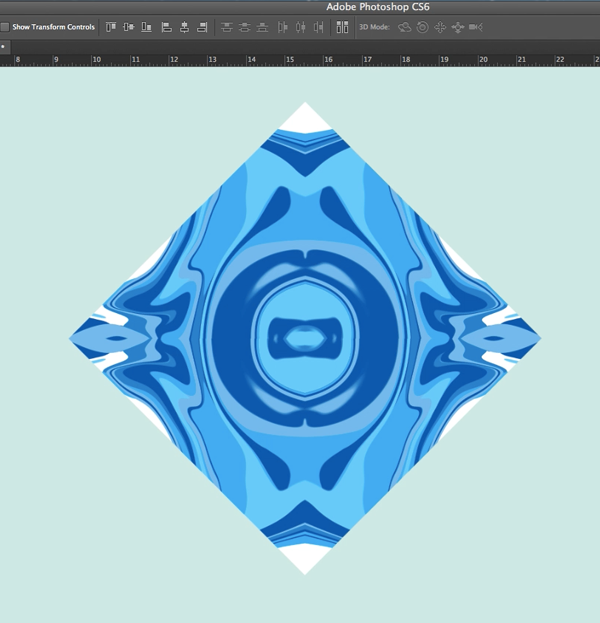Click the Distribute Bottom Edges icon
This screenshot has width=600, height=623.
pyautogui.click(x=263, y=27)
